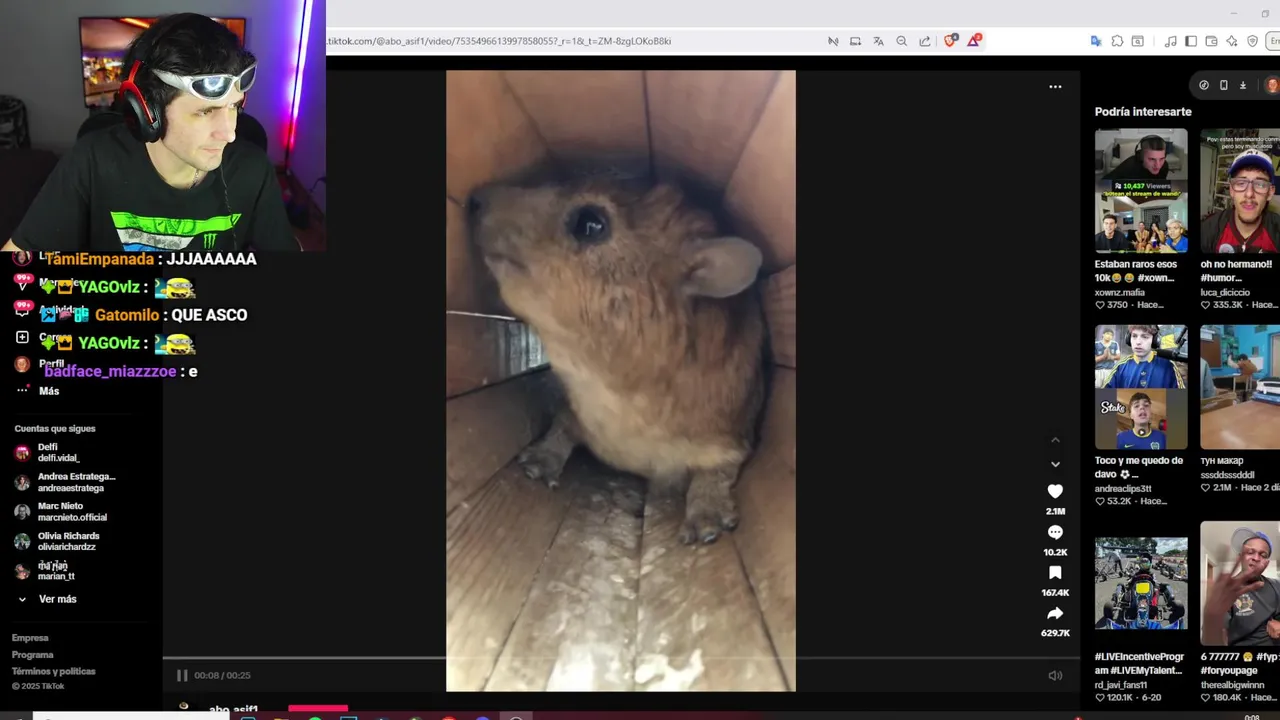Click the 'Podría interesarte' heading

point(1143,112)
